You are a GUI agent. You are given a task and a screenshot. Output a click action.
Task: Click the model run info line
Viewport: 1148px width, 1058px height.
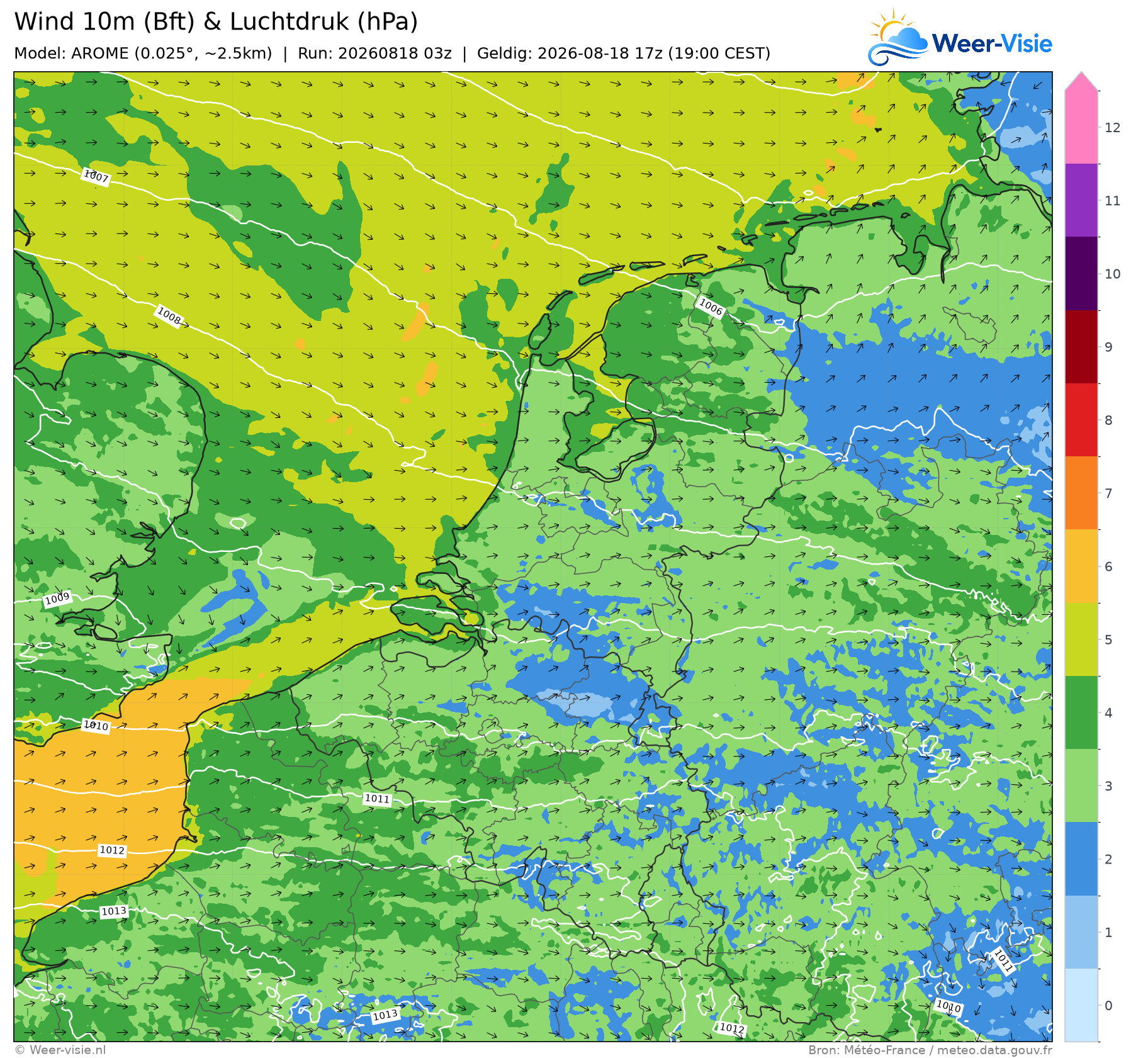click(392, 53)
